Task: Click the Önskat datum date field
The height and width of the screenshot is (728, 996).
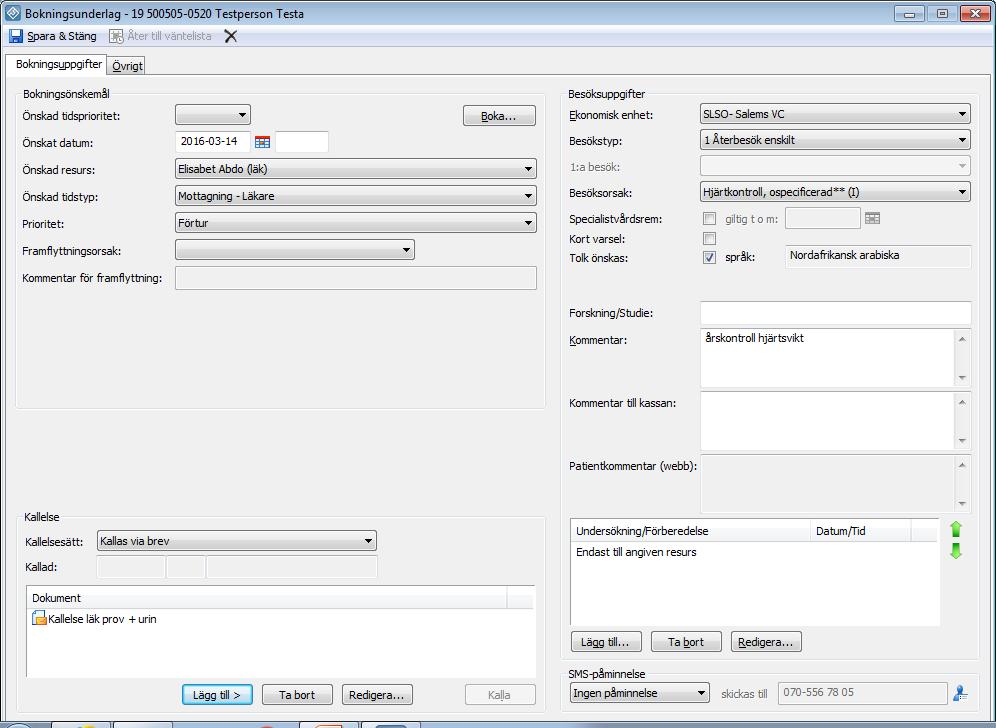Action: click(x=213, y=141)
